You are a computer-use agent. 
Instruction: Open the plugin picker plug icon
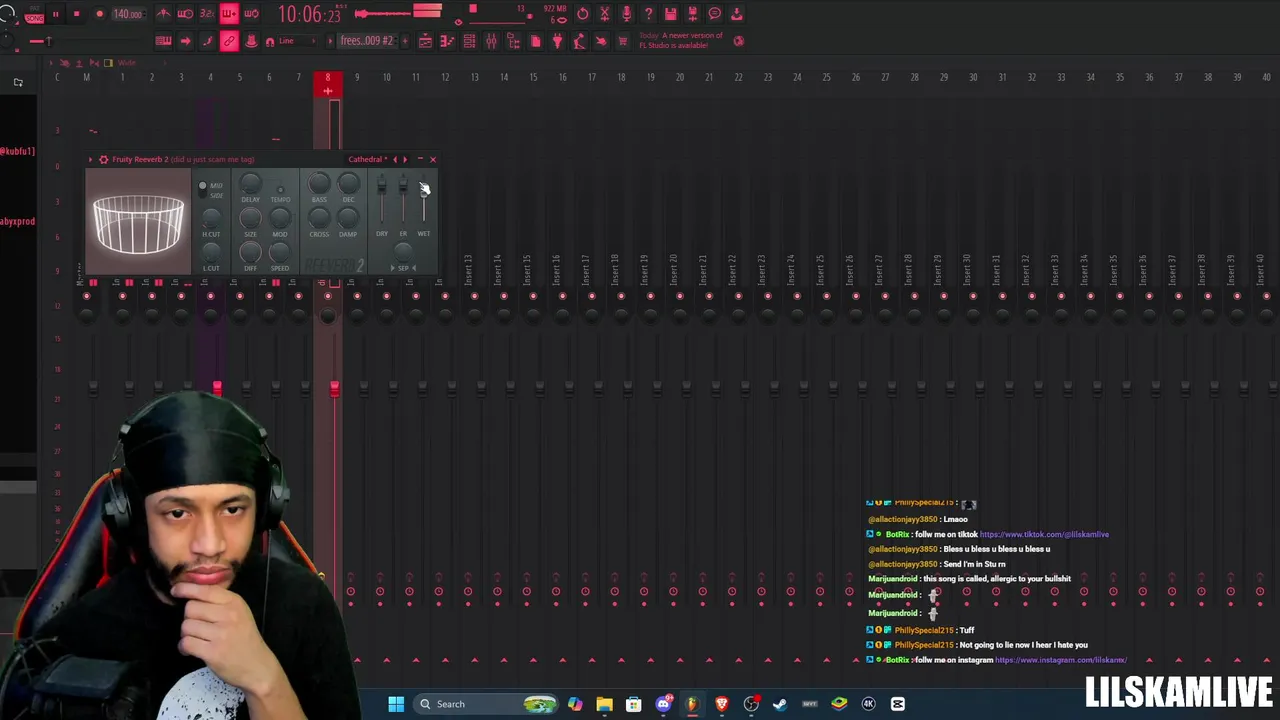click(x=557, y=41)
